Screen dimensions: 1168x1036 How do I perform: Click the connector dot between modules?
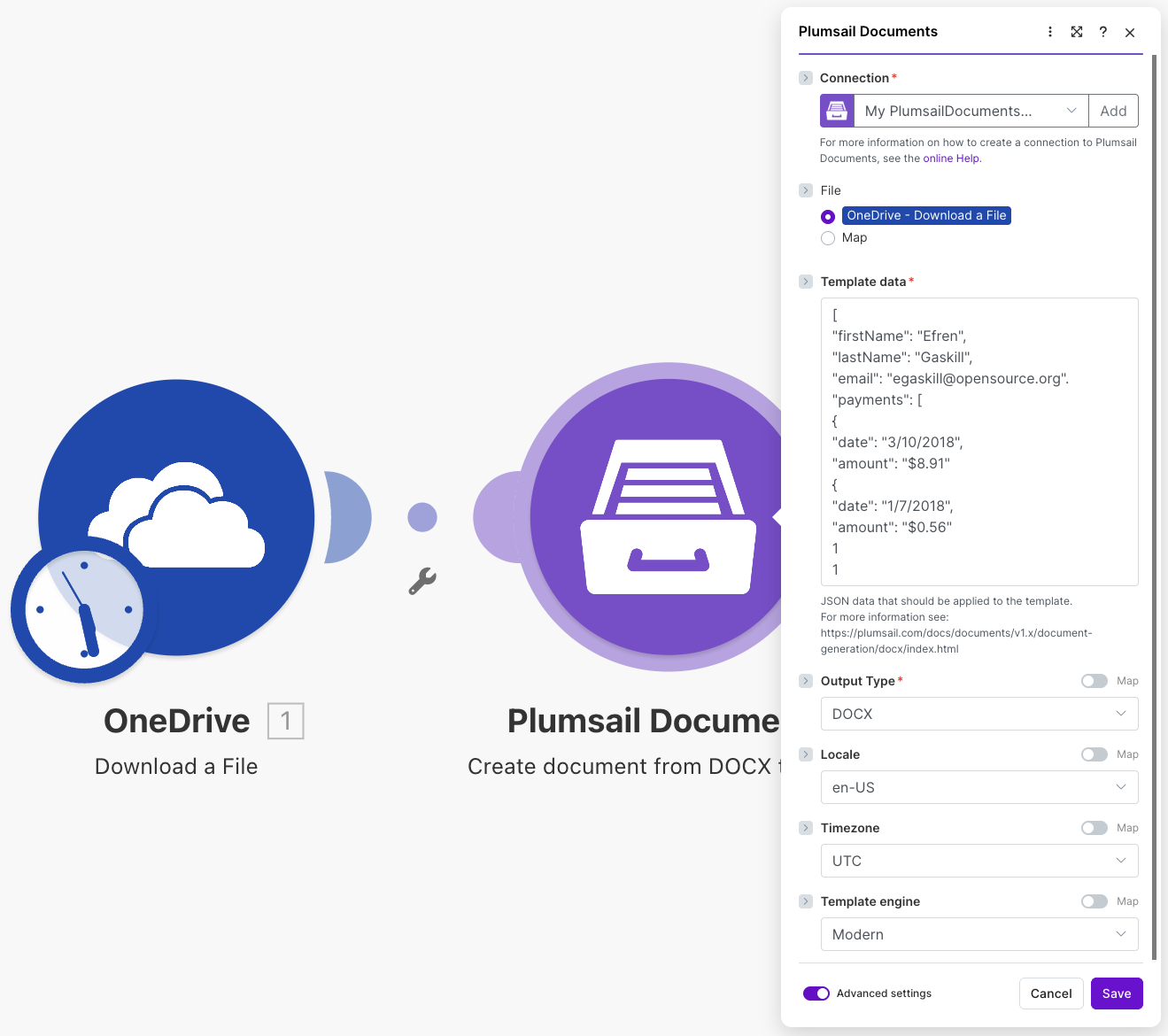click(x=422, y=517)
